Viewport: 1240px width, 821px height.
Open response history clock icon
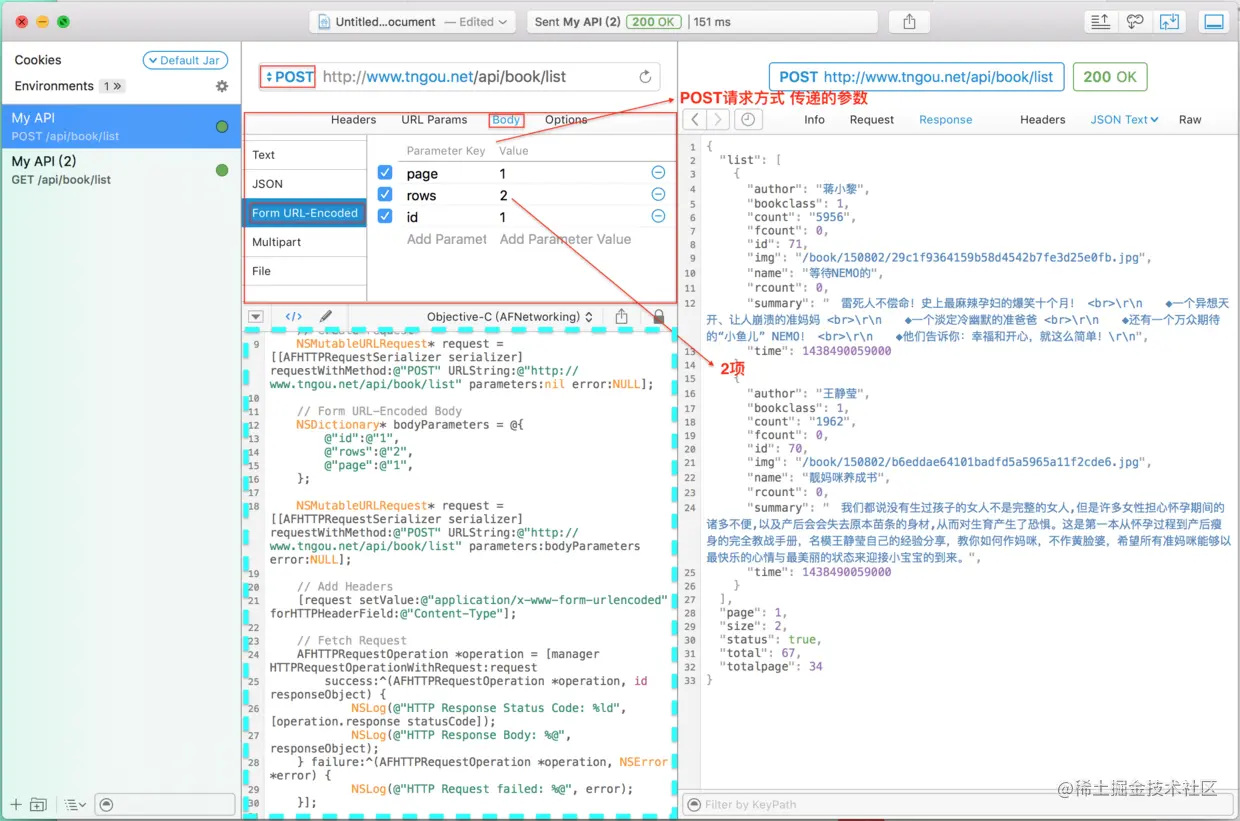click(747, 119)
